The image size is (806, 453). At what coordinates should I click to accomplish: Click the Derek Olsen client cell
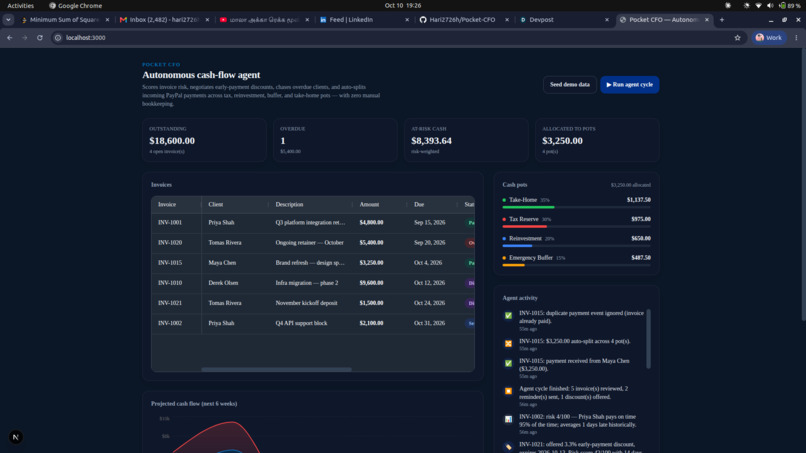(235, 283)
